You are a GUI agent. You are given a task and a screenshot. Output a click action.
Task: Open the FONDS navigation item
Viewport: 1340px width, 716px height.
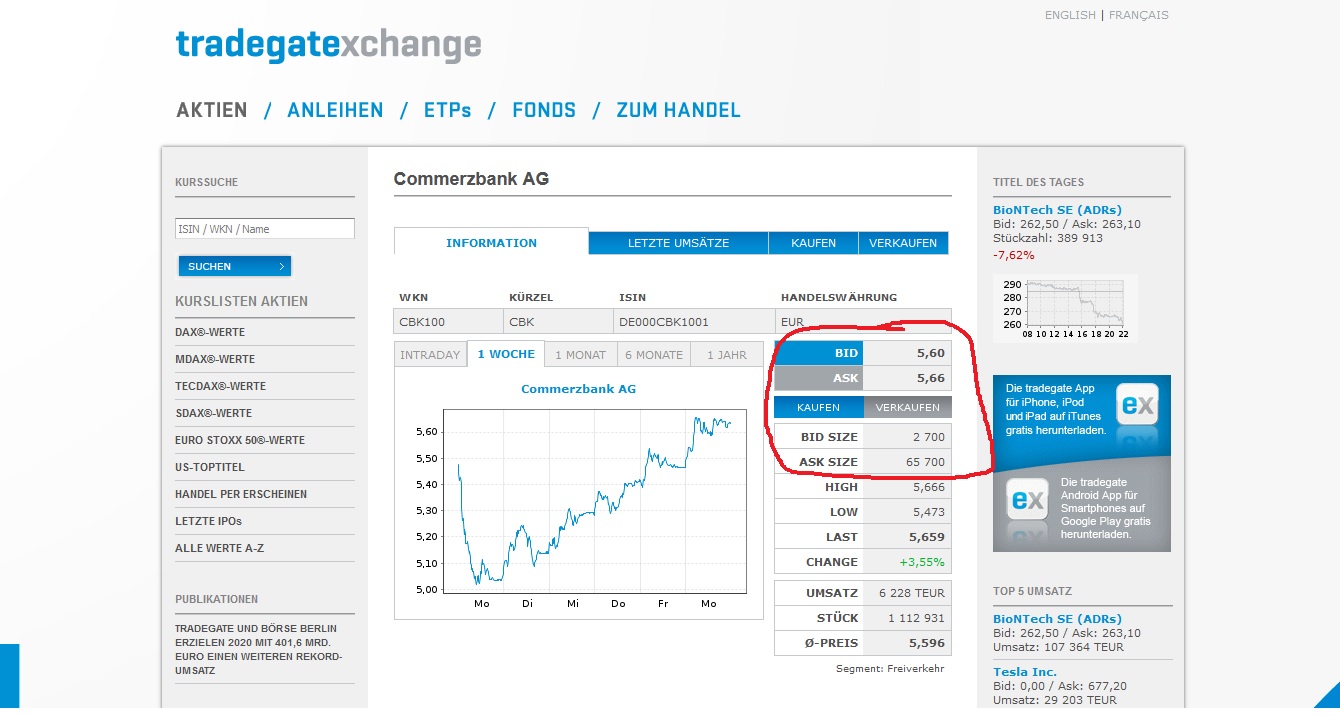[x=544, y=110]
